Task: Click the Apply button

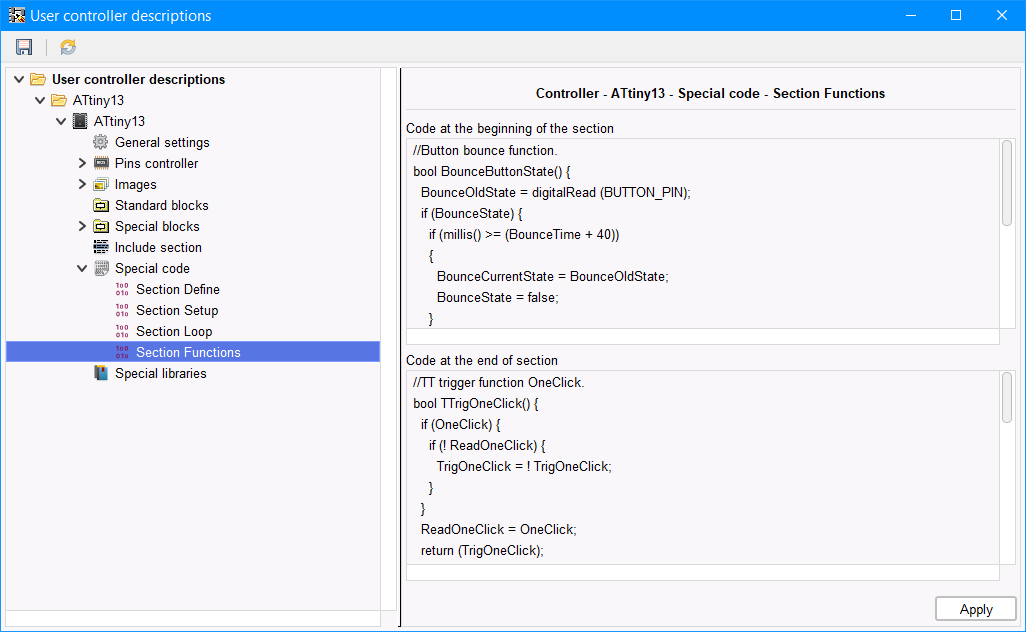Action: point(976,609)
